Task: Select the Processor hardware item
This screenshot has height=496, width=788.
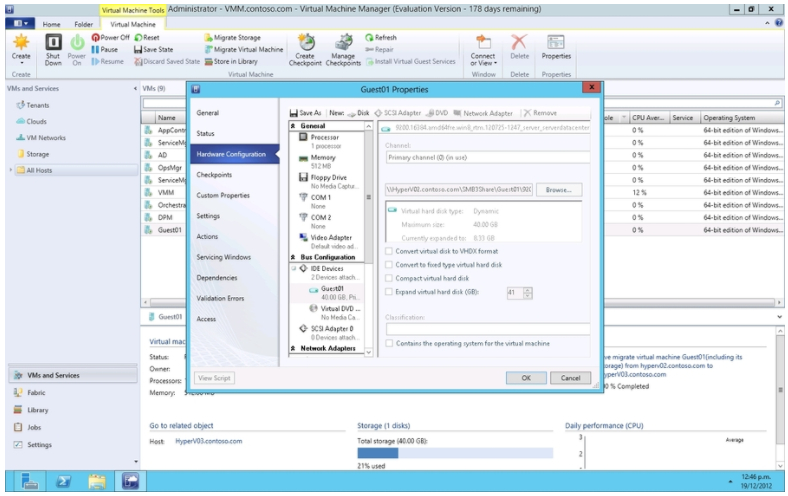Action: [326, 141]
